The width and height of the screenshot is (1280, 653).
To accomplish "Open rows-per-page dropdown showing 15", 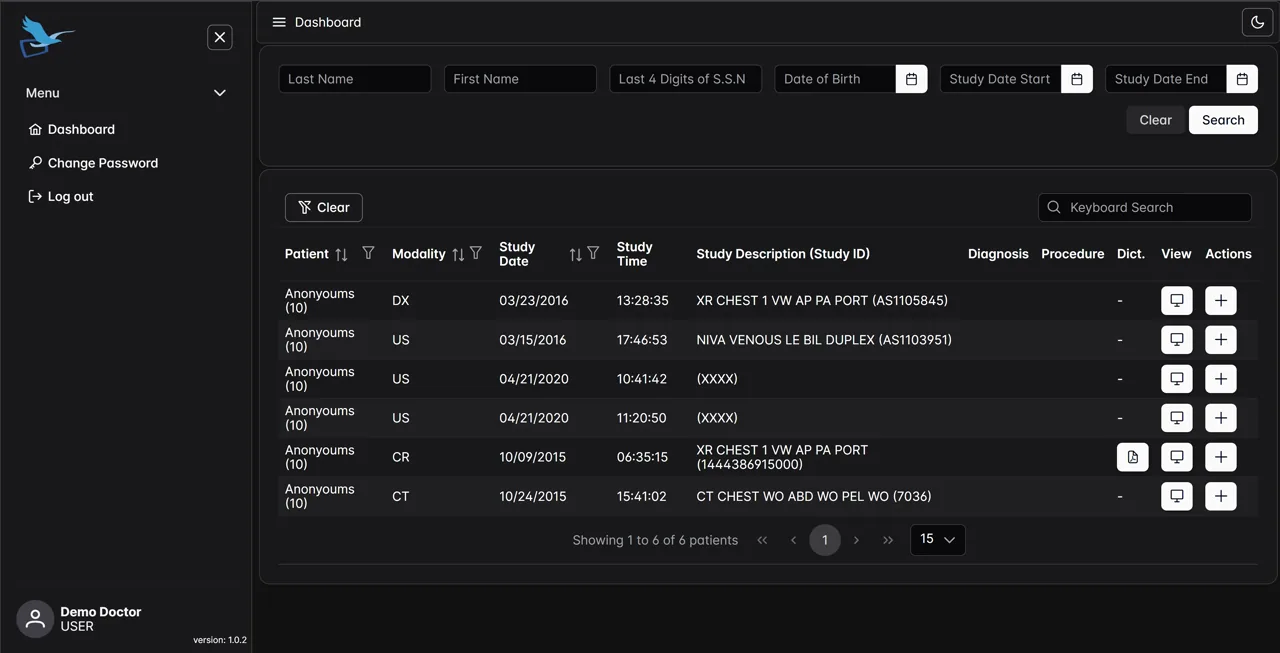I will click(x=938, y=540).
